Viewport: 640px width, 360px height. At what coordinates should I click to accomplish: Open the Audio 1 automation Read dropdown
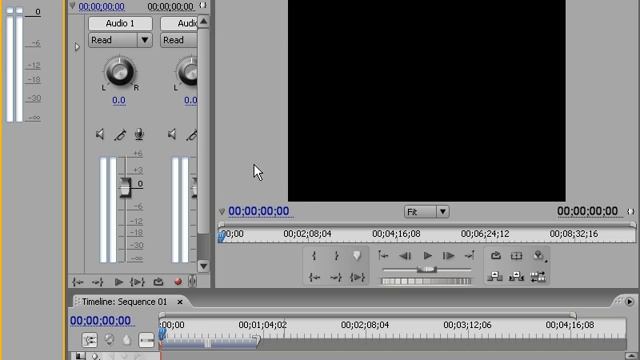tap(120, 40)
